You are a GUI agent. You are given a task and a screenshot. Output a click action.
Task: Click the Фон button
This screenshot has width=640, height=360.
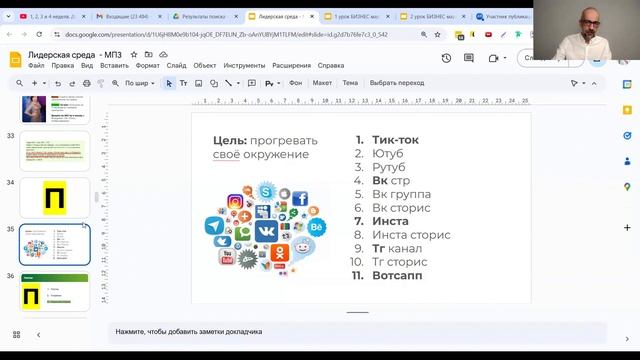click(296, 83)
